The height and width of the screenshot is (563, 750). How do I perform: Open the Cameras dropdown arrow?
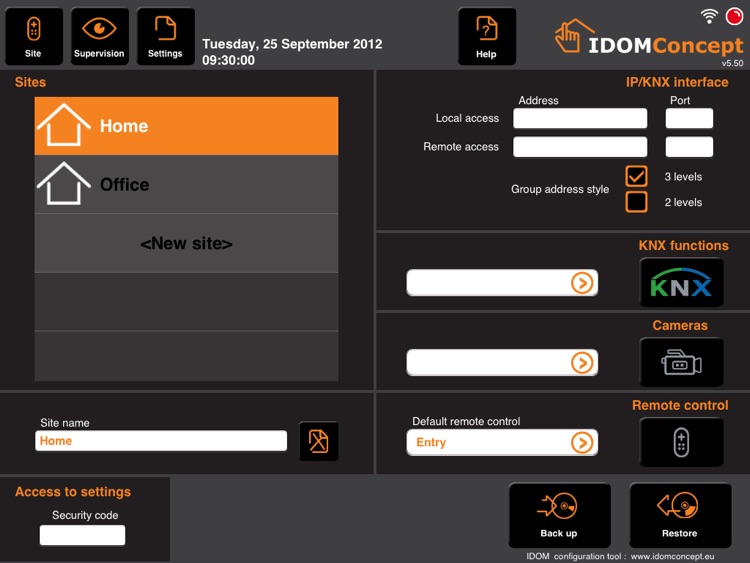582,363
